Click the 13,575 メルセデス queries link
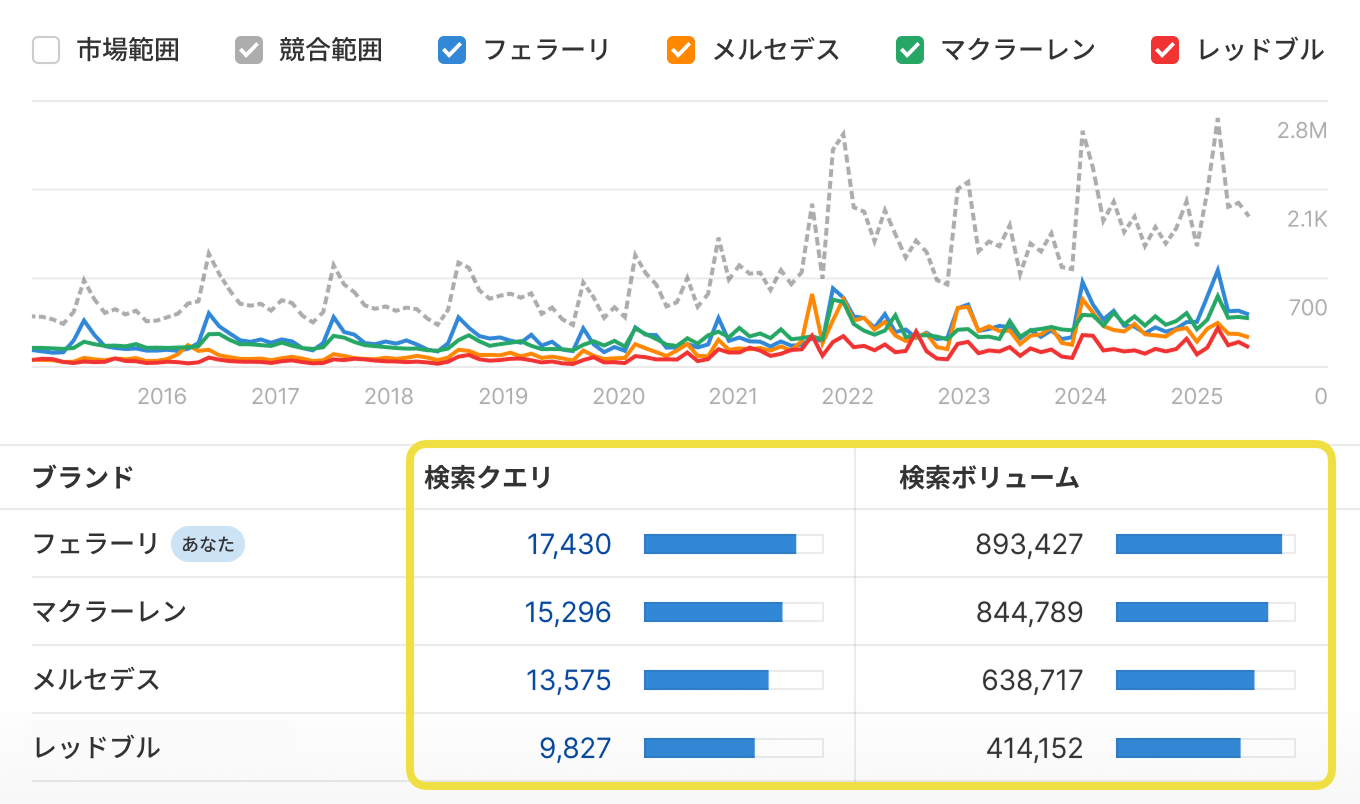Image resolution: width=1360 pixels, height=804 pixels. pyautogui.click(x=568, y=680)
